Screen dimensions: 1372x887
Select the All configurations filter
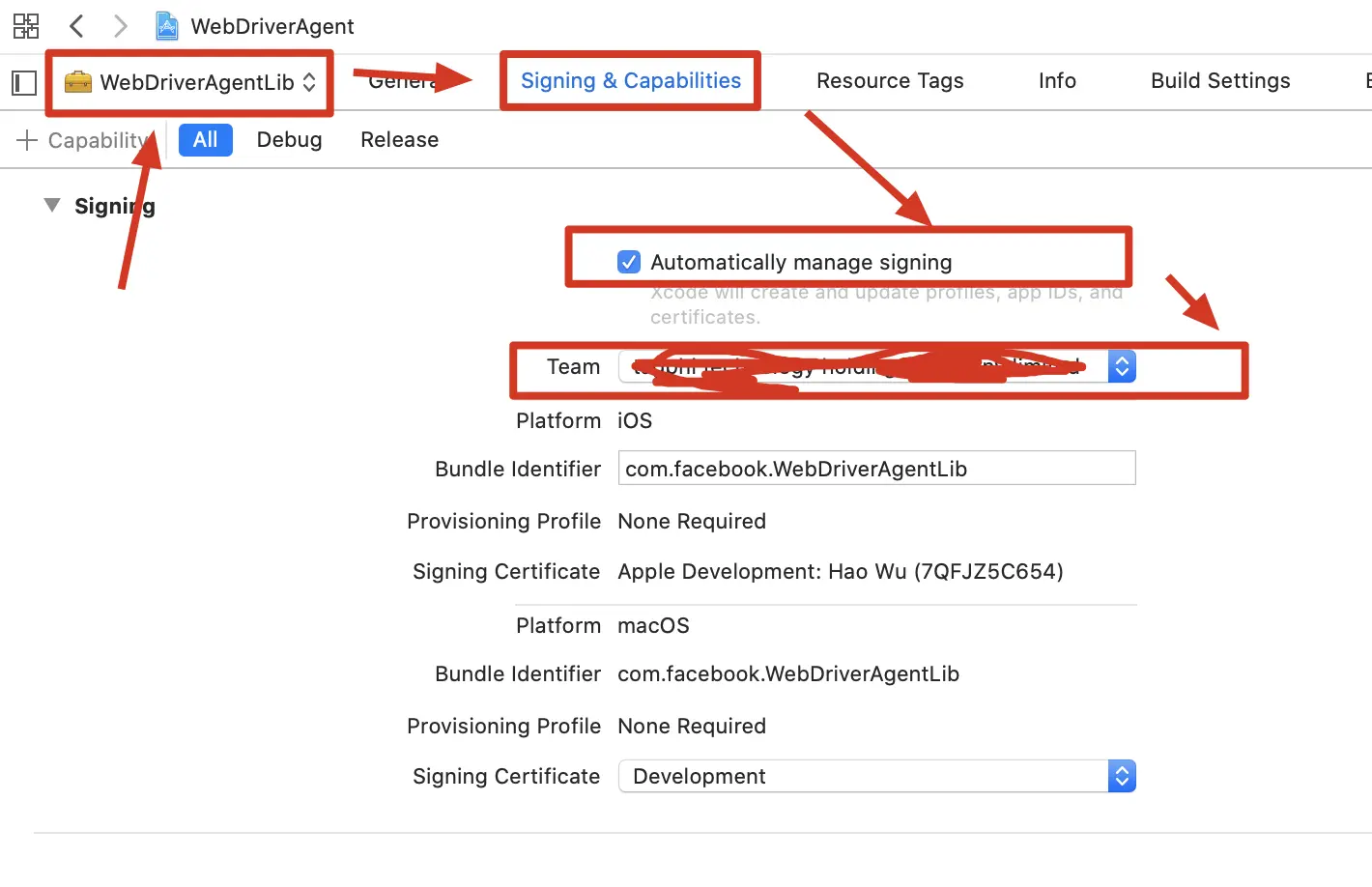point(205,140)
